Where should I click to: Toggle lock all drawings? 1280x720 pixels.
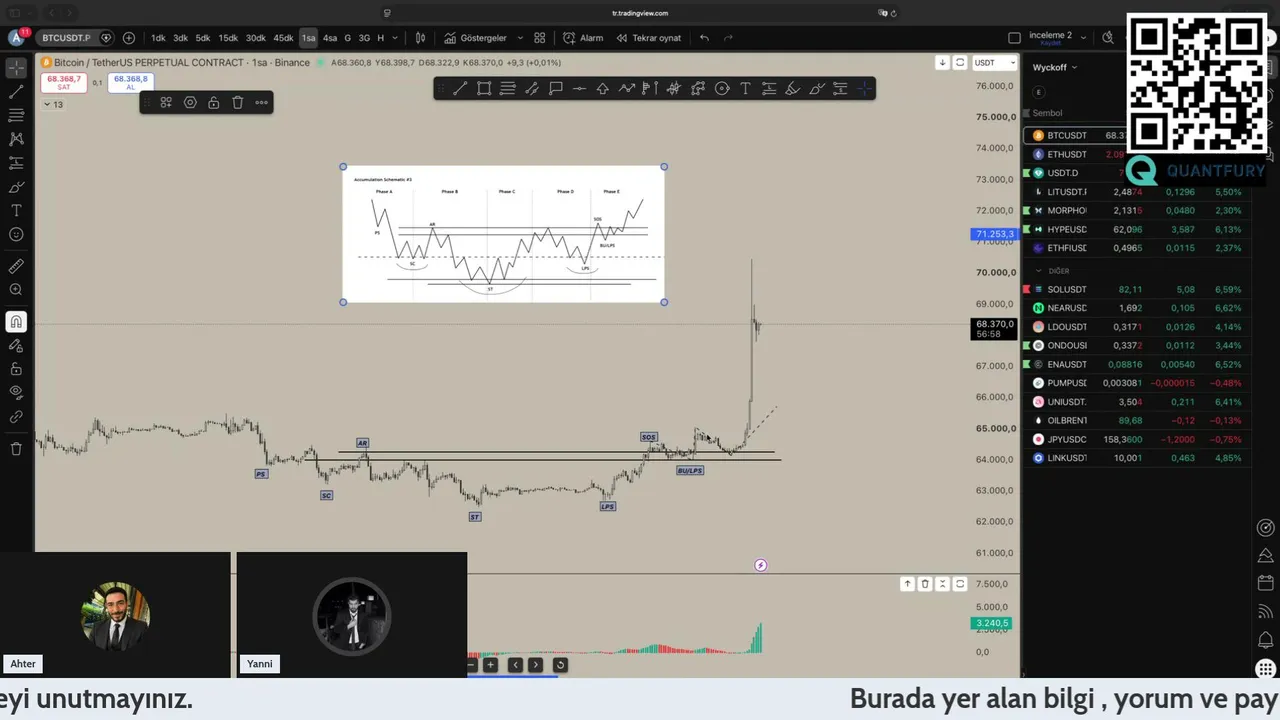(x=16, y=369)
